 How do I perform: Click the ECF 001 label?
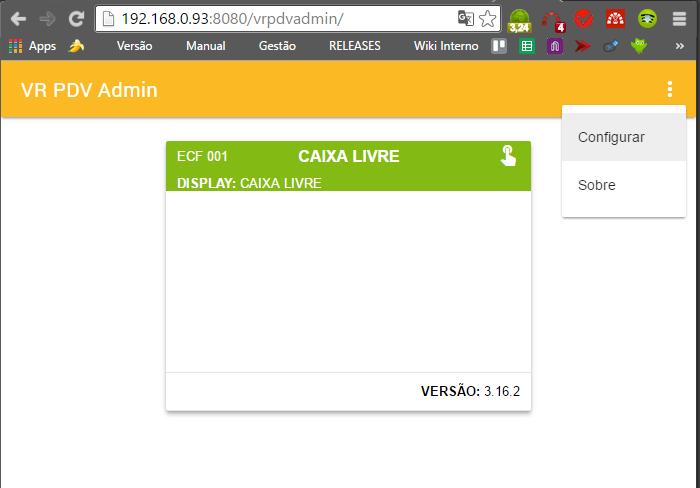(202, 156)
